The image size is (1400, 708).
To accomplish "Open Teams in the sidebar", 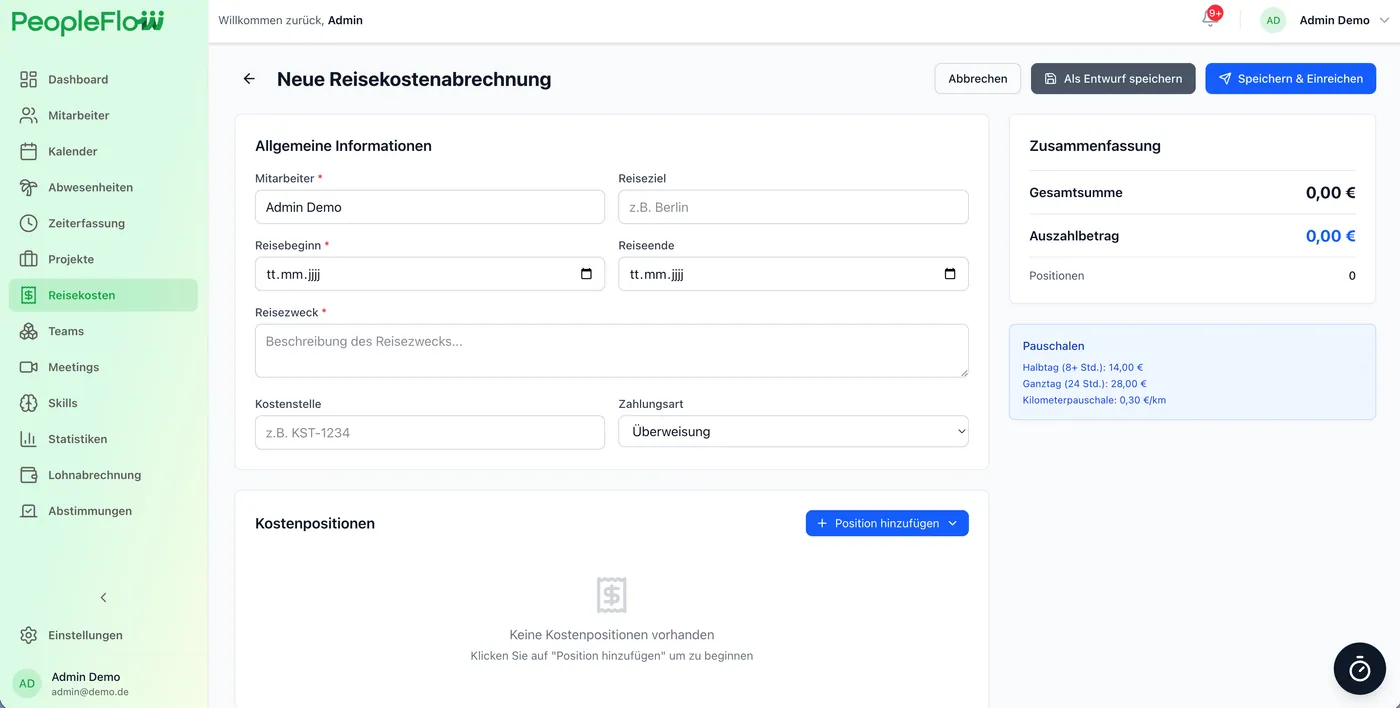I will click(103, 331).
